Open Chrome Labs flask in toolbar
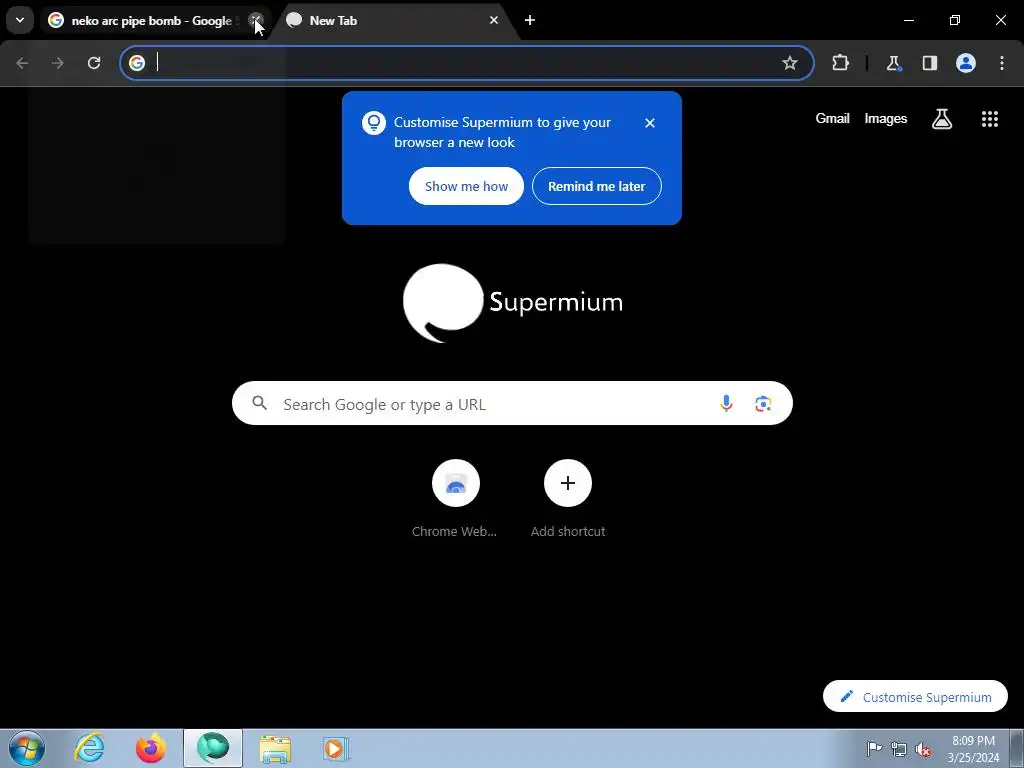 click(x=893, y=63)
